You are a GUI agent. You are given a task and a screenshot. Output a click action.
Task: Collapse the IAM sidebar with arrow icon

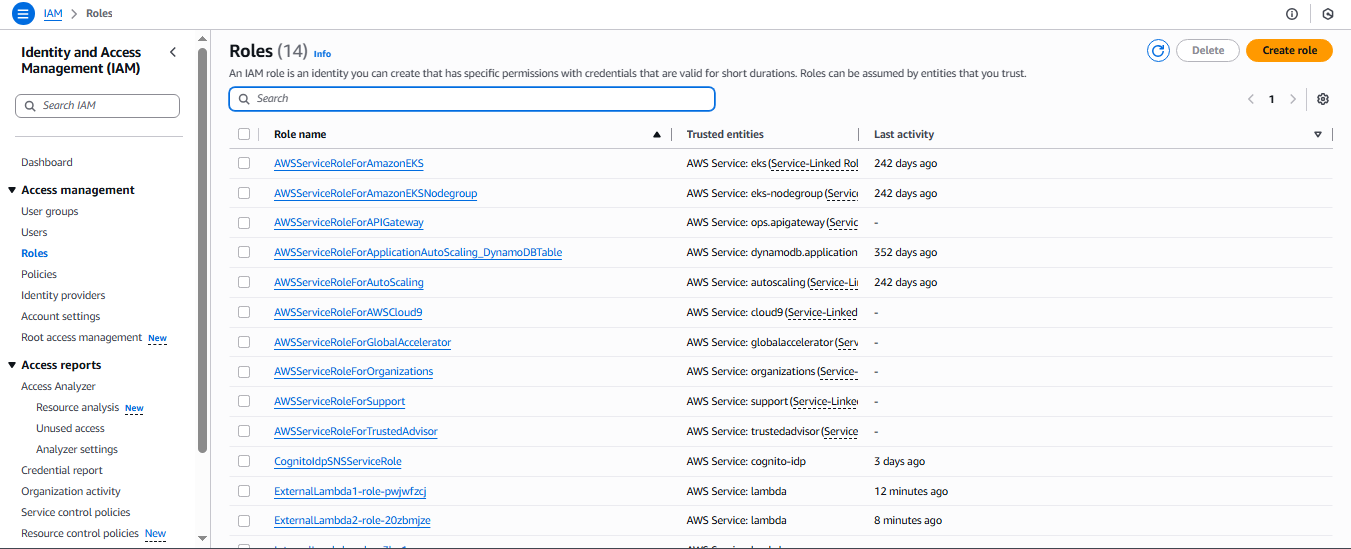(x=173, y=52)
